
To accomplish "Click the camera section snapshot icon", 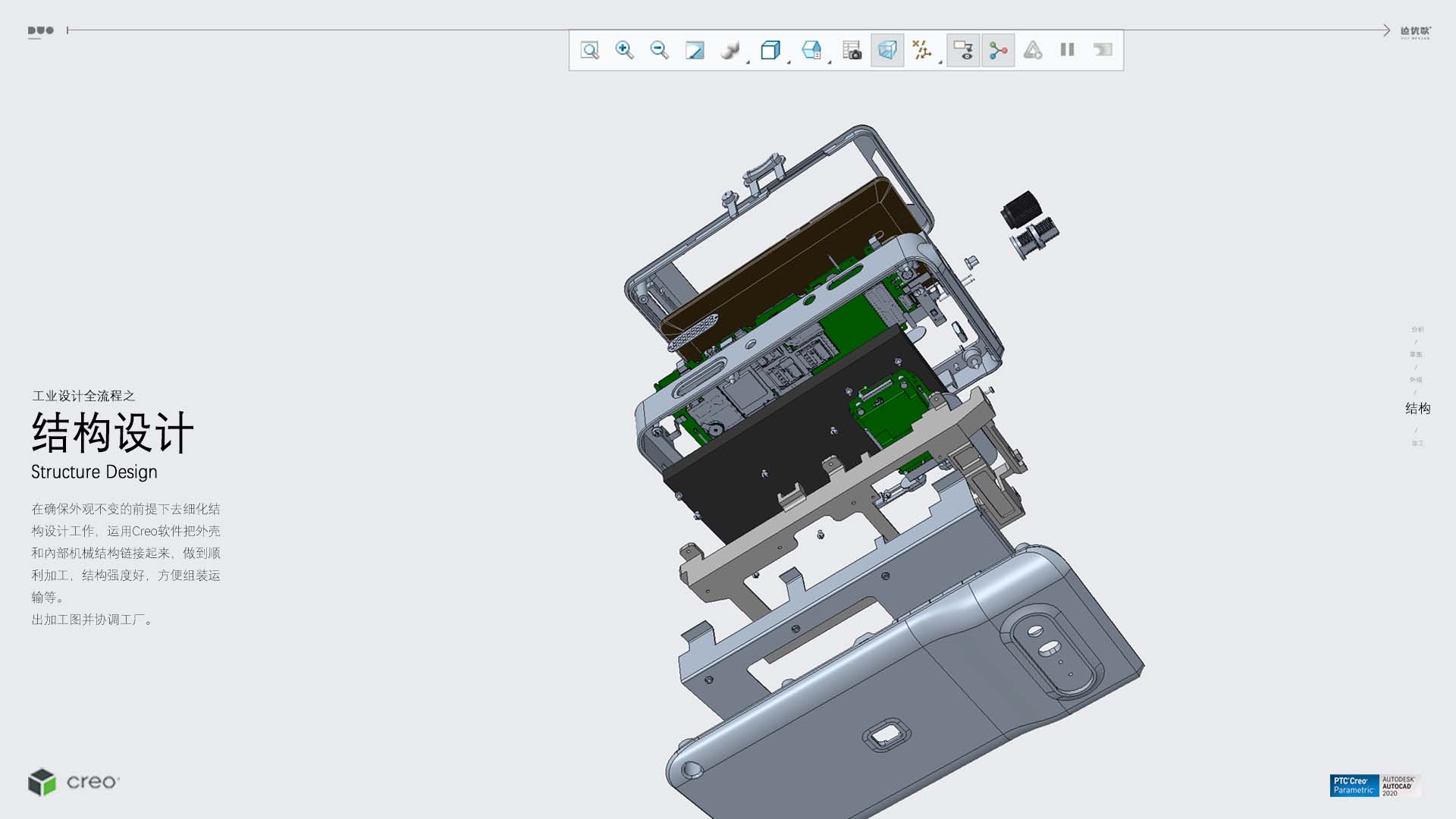I will (852, 50).
